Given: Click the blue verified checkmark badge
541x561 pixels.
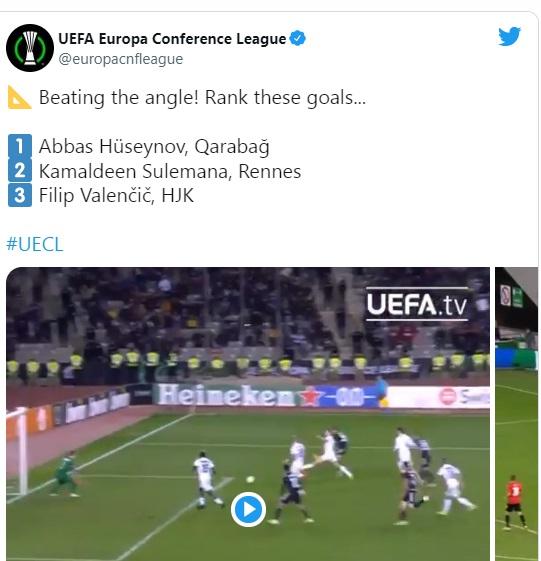Looking at the screenshot, I should [x=297, y=38].
